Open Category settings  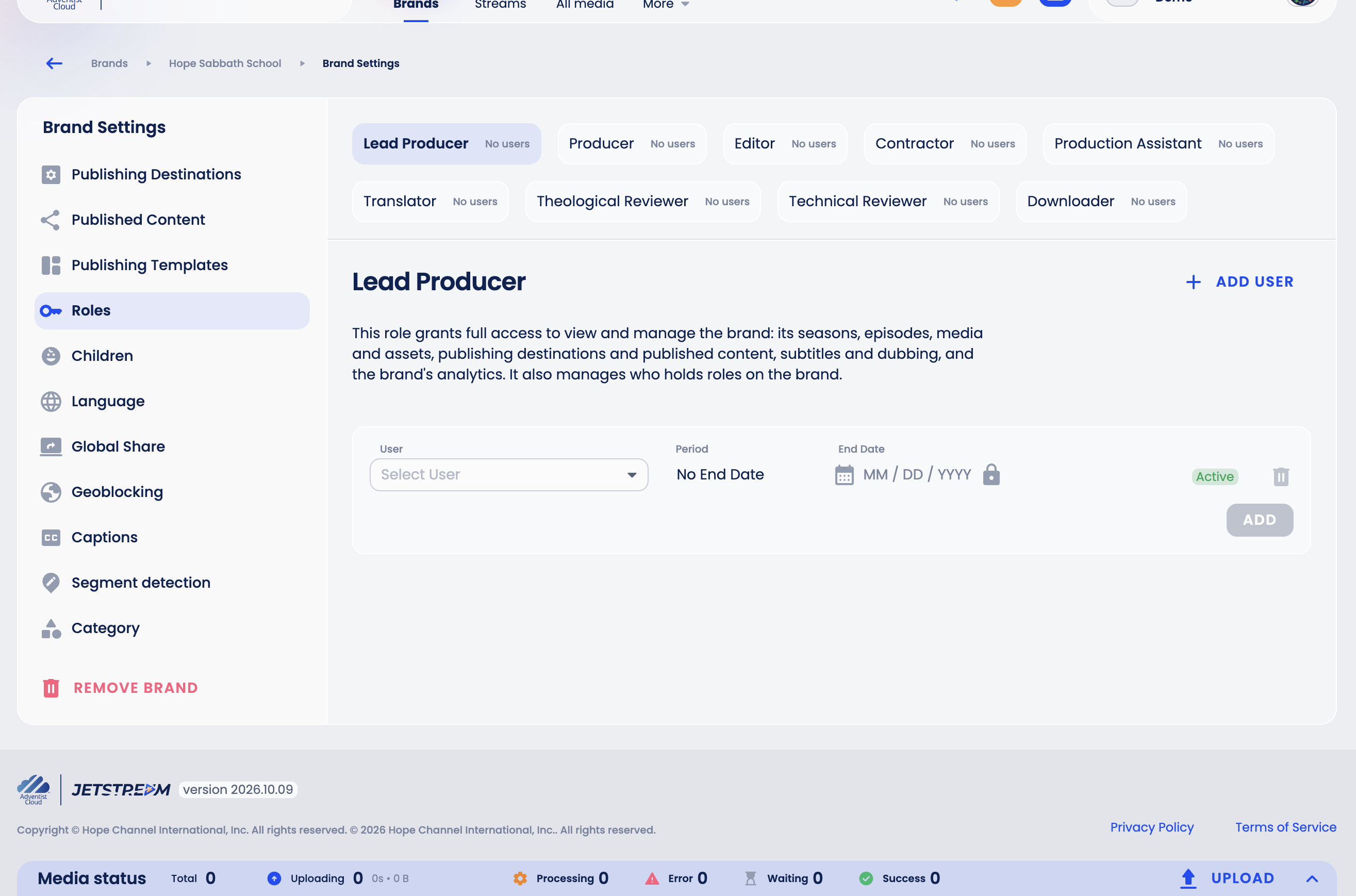click(x=172, y=628)
